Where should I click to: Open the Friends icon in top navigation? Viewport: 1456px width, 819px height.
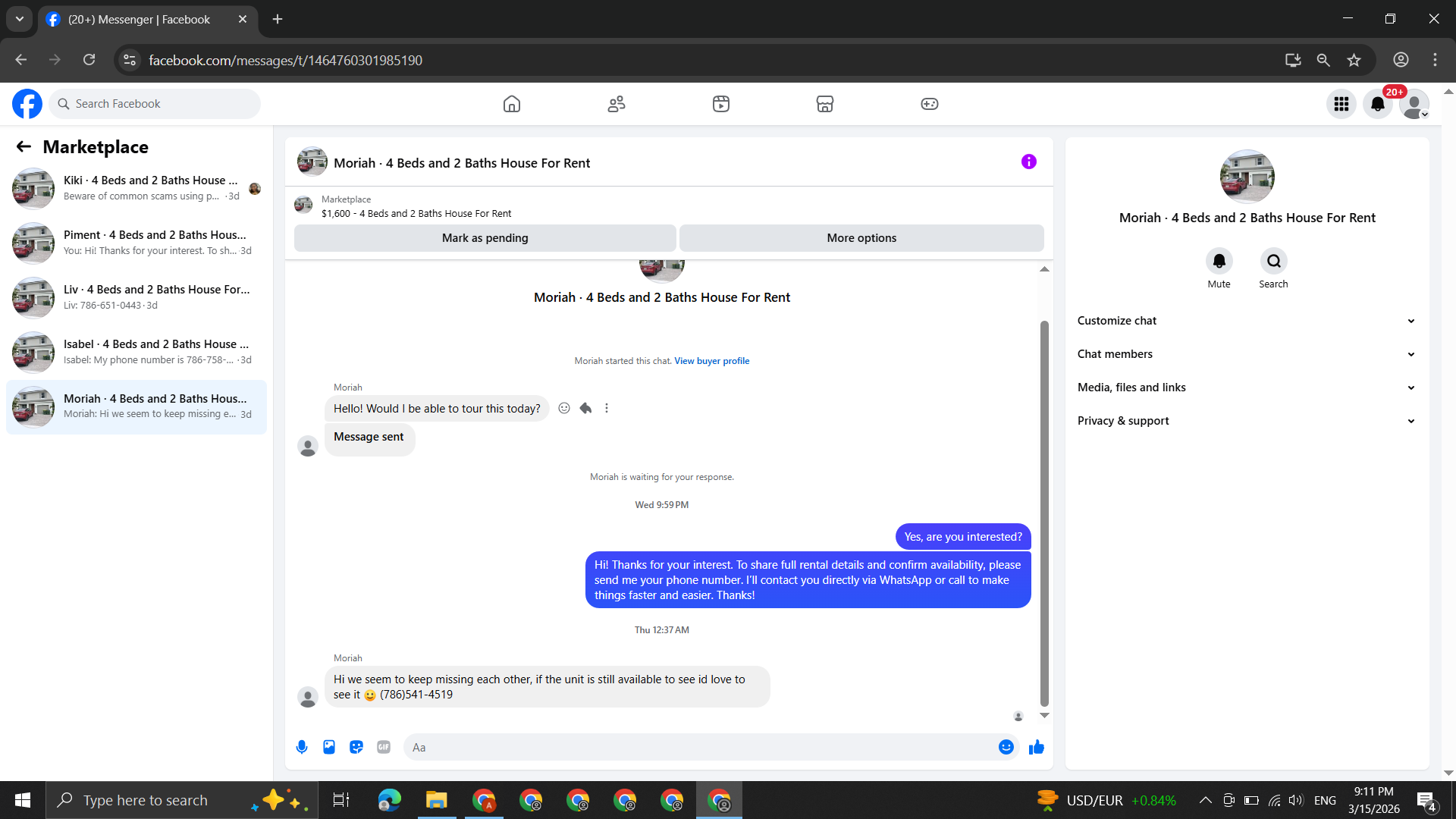pos(617,104)
